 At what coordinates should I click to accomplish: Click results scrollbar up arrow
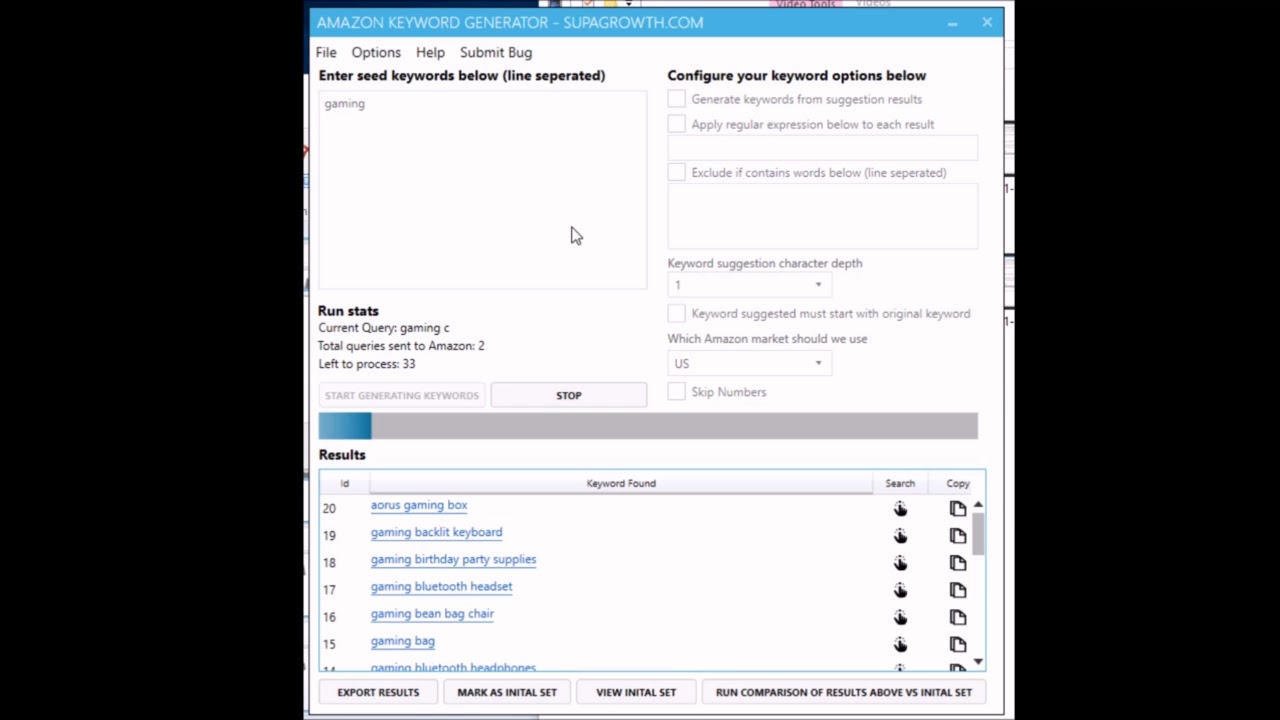978,505
